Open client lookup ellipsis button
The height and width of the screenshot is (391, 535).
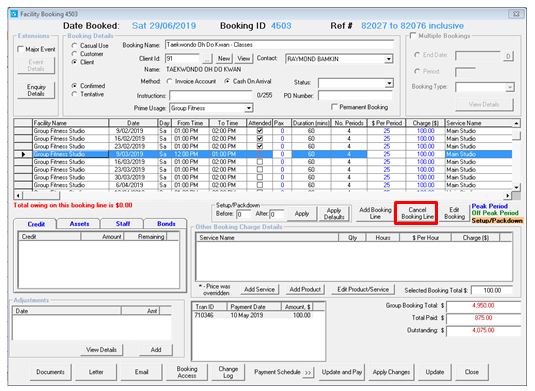[207, 59]
